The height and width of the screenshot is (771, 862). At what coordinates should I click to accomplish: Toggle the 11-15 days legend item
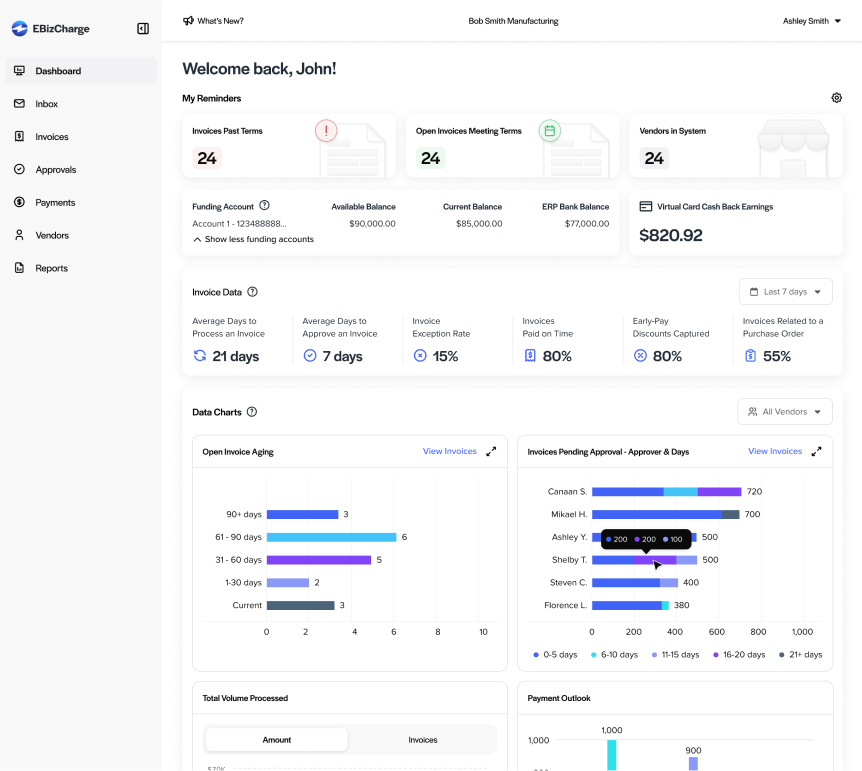[x=675, y=654]
